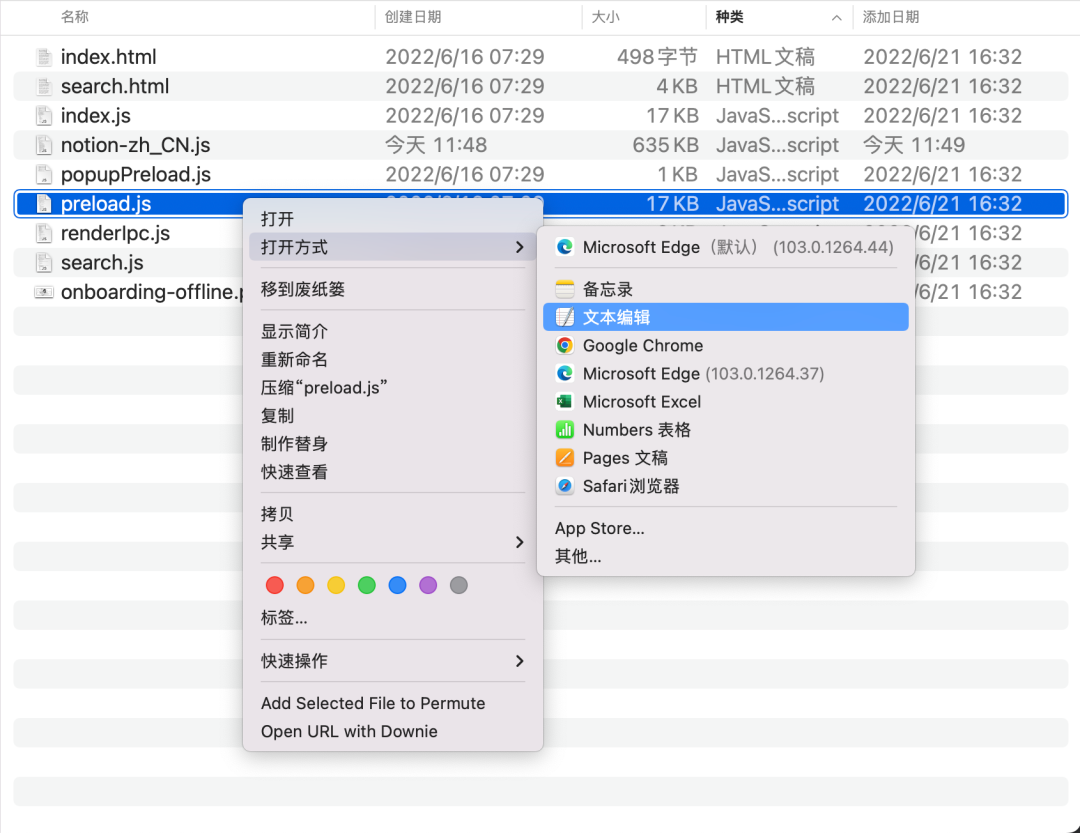The height and width of the screenshot is (833, 1080).
Task: Sort by the 名称 column header
Action: 74,17
